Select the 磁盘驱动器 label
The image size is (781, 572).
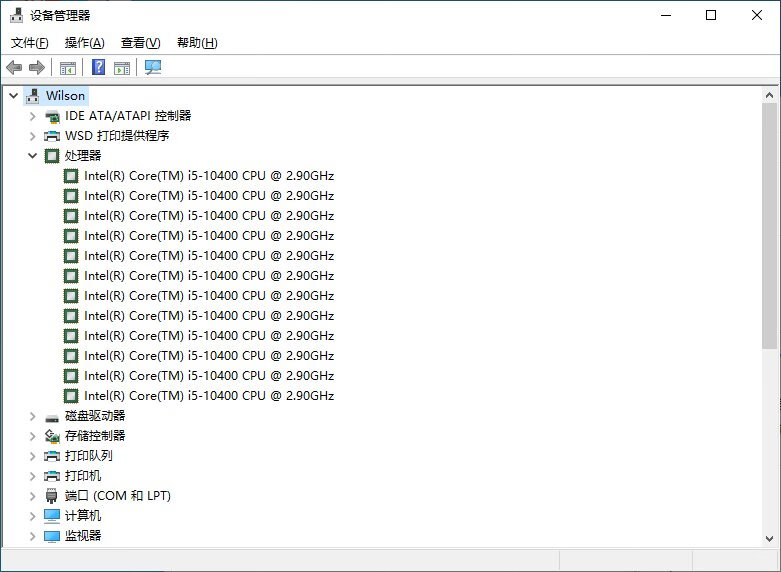[95, 416]
